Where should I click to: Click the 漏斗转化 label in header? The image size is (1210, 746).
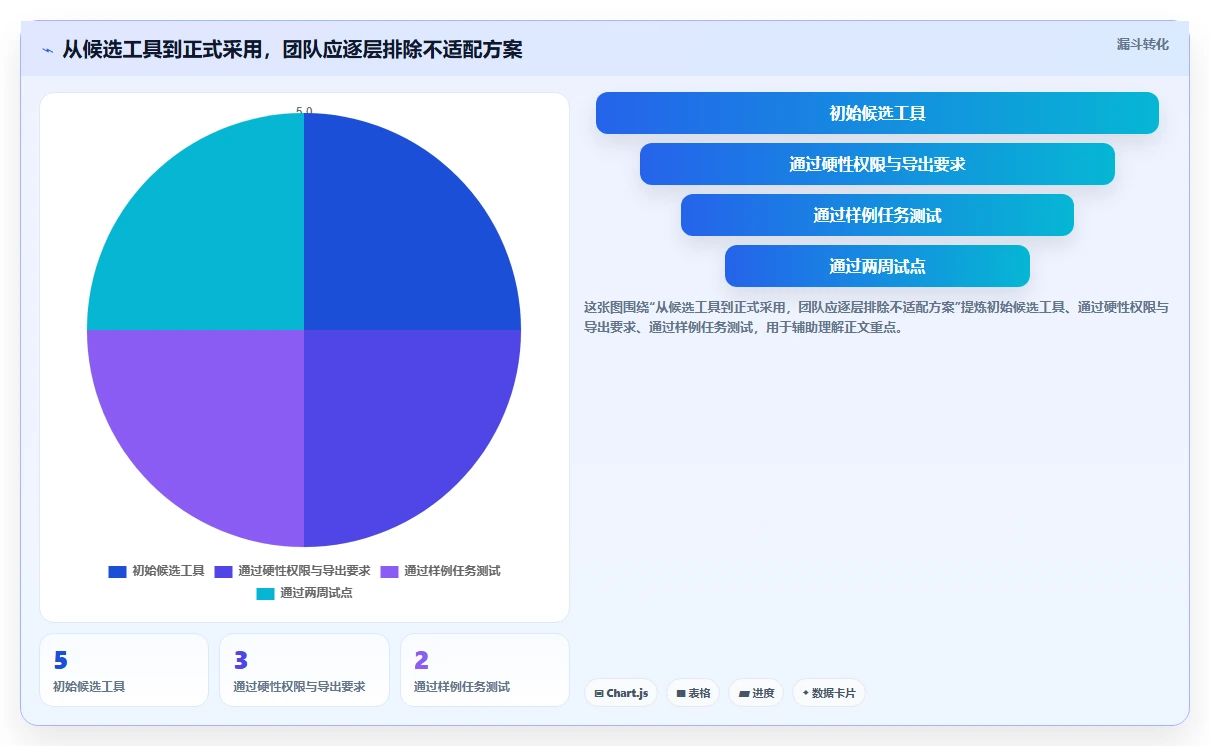click(x=1142, y=44)
